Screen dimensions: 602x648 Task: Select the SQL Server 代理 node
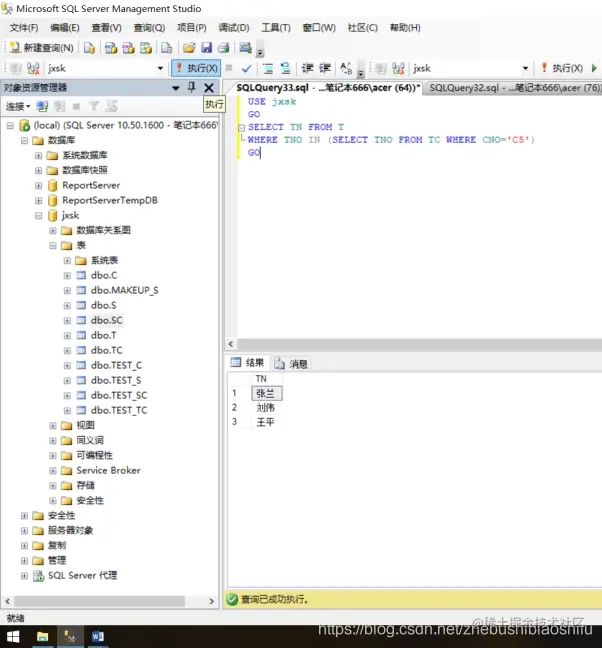tap(82, 575)
